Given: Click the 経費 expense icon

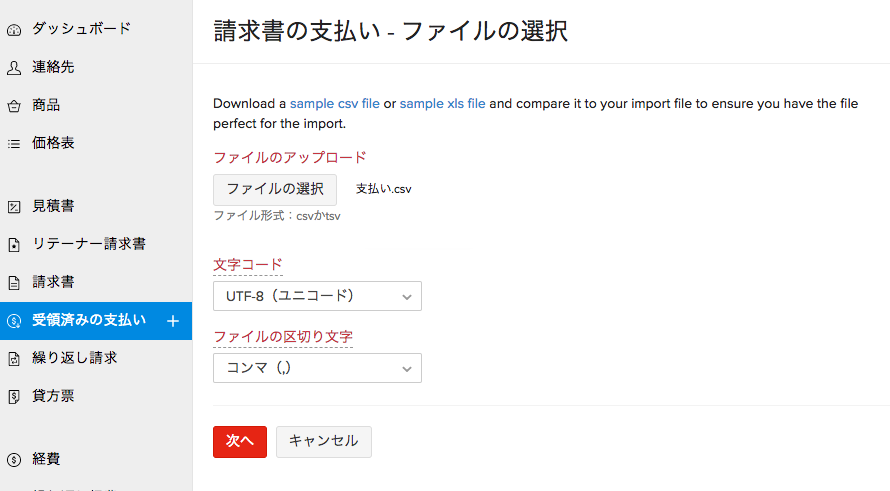Looking at the screenshot, I should click(x=14, y=459).
